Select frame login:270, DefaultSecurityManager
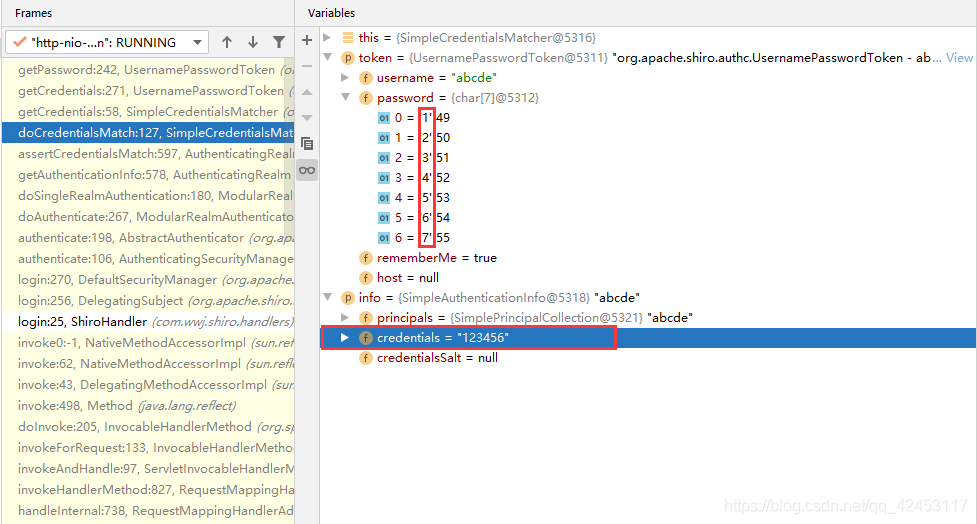Image resolution: width=977 pixels, height=524 pixels. (148, 280)
